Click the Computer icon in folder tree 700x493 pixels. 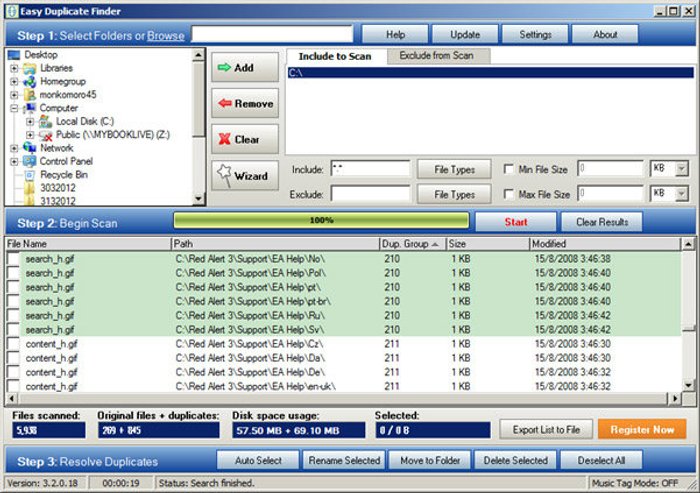(x=29, y=108)
